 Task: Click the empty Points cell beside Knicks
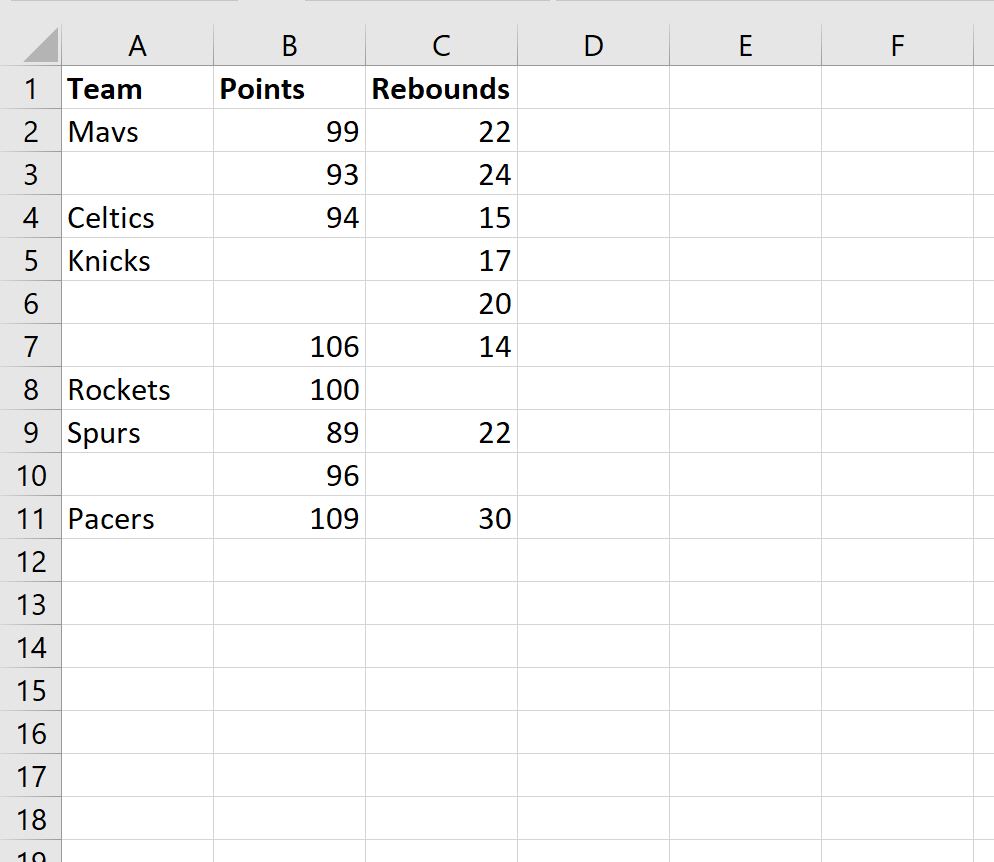pos(289,261)
